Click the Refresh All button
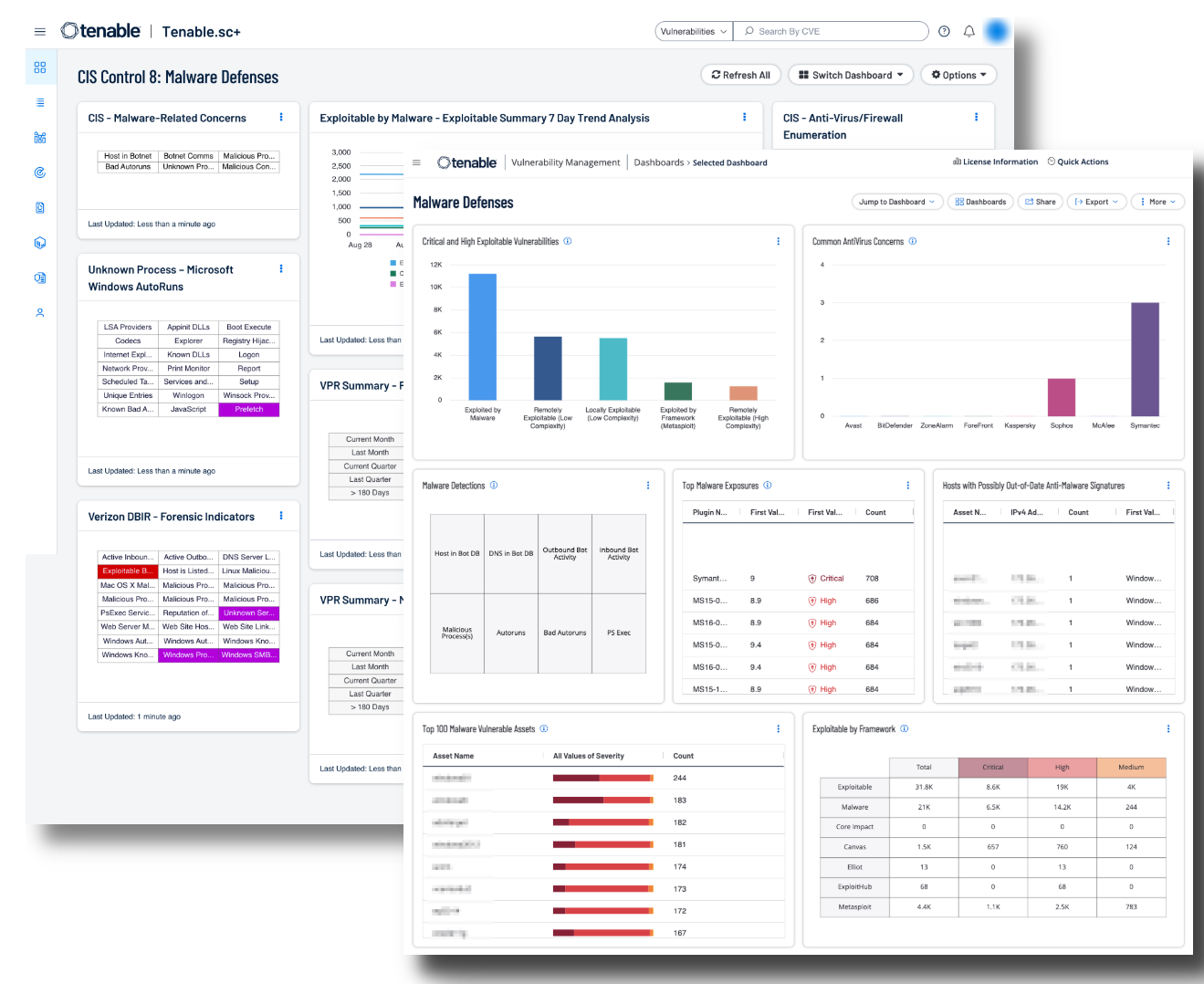 pyautogui.click(x=740, y=76)
